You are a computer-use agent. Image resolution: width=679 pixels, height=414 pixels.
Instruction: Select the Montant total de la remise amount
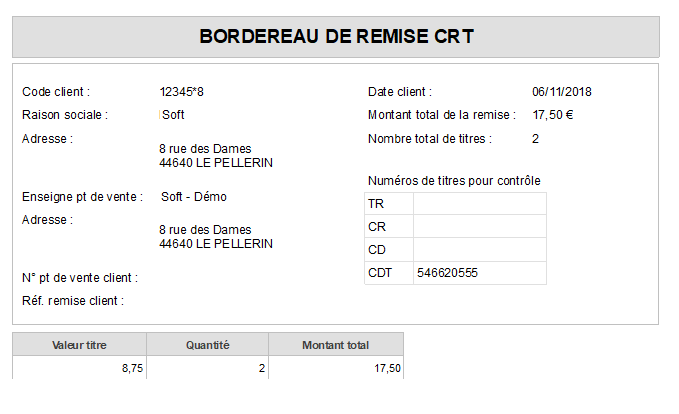[553, 115]
